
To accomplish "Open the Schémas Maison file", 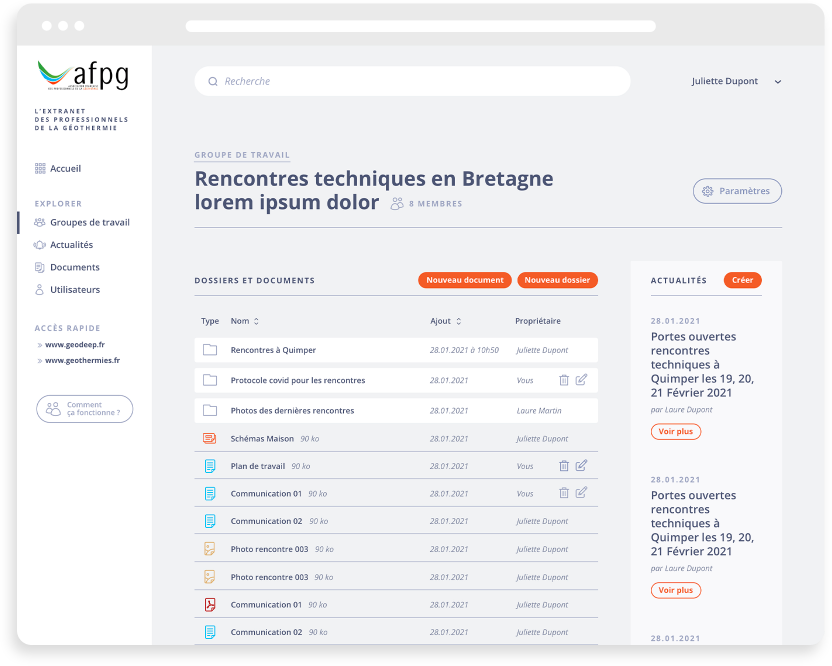I will point(396,438).
